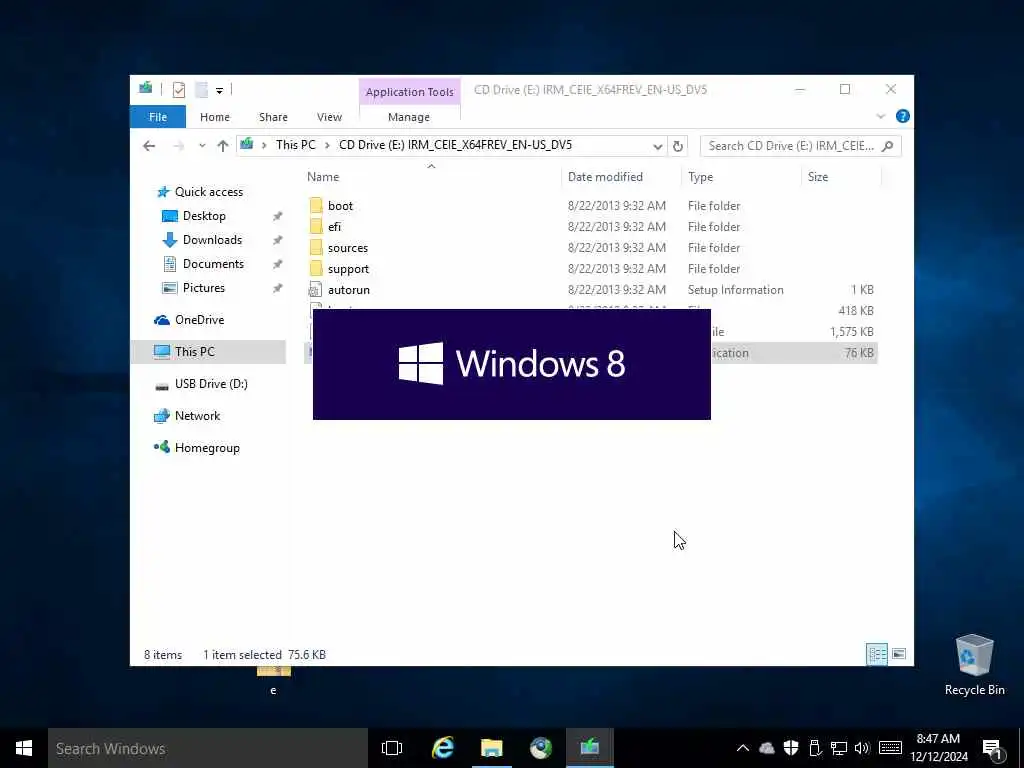Select the Manage tab under Application Tools

[x=409, y=117]
